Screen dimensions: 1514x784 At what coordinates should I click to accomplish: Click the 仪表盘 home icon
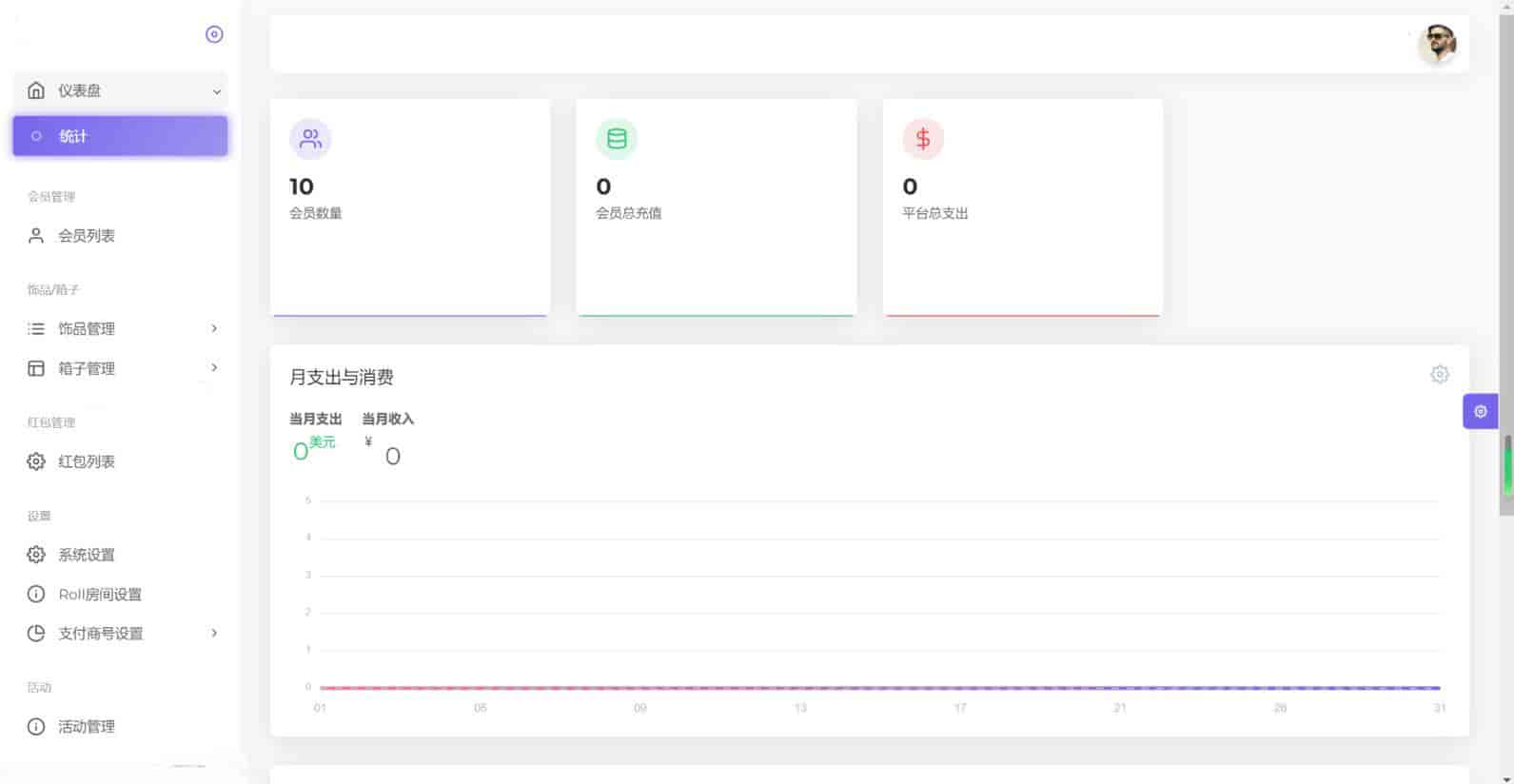[x=36, y=90]
